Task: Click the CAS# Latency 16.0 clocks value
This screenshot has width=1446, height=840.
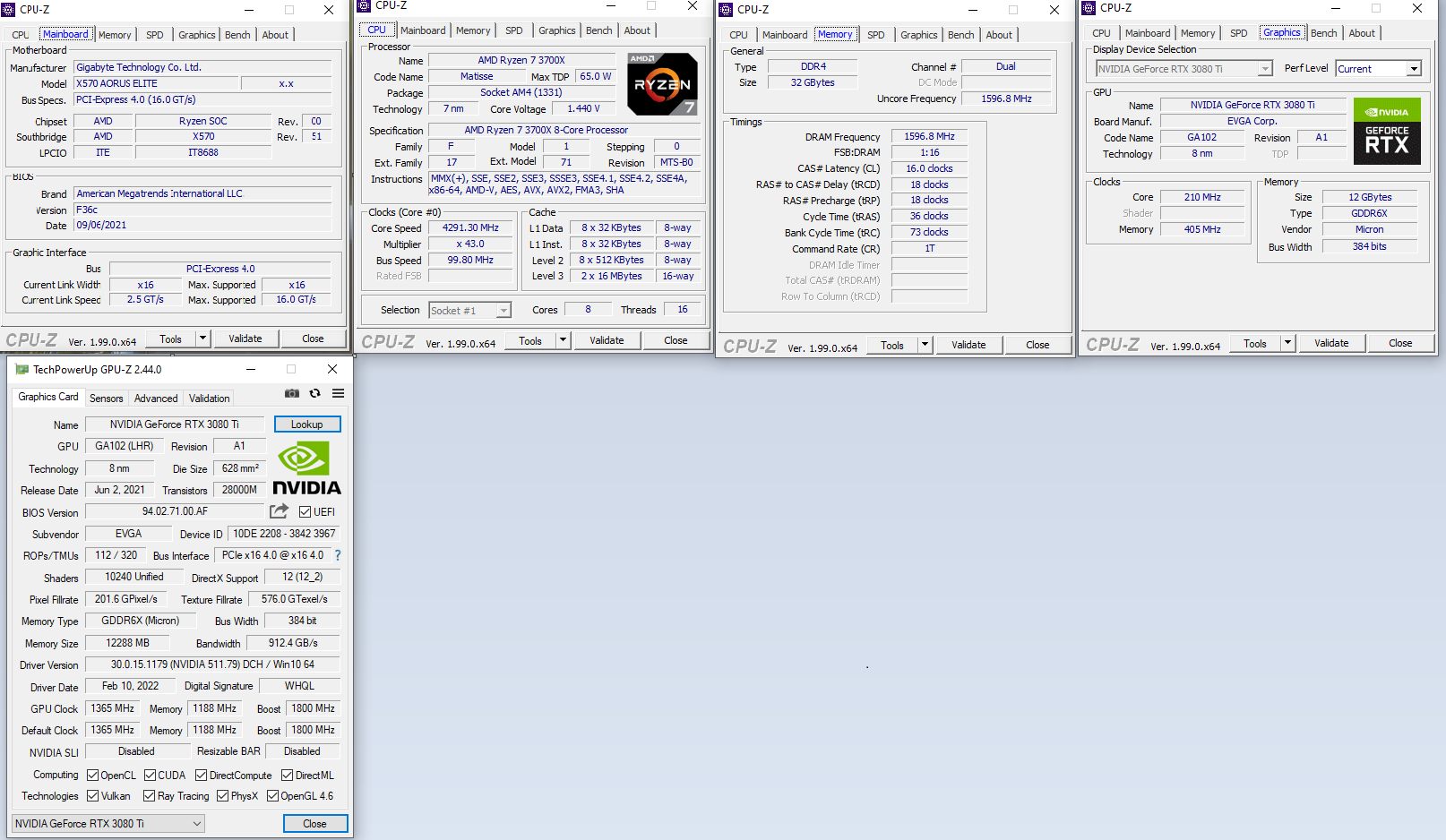Action: (x=929, y=168)
